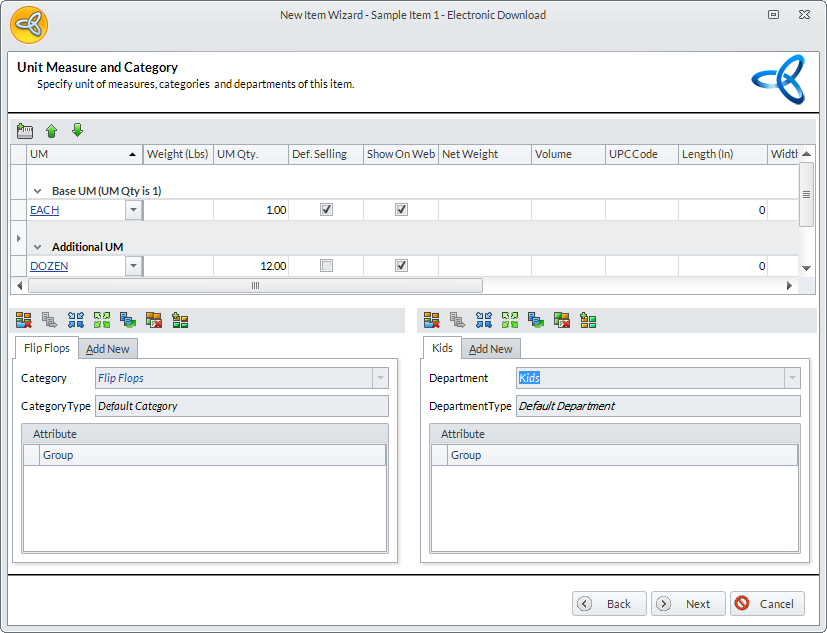Click the Next button
Viewport: 827px width, 633px height.
689,604
